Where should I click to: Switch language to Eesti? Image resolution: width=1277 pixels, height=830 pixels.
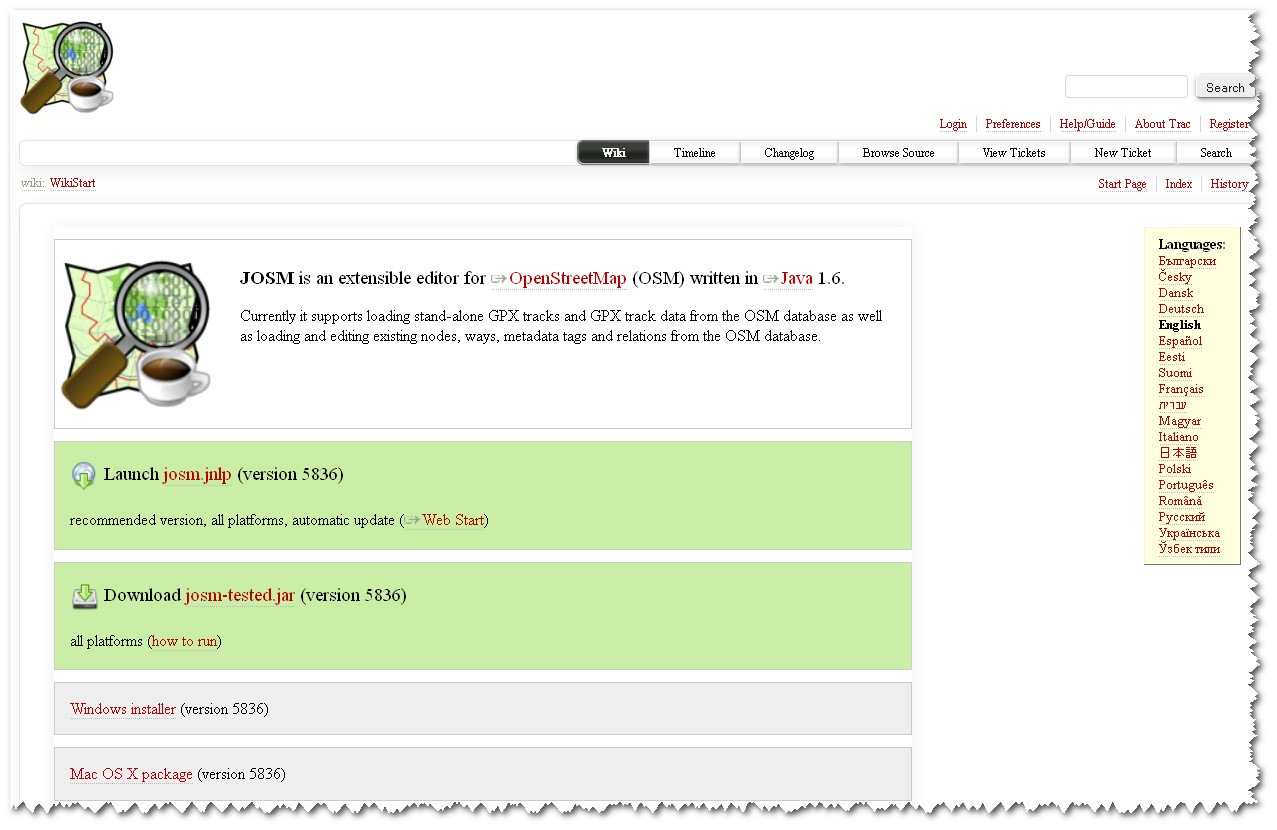1172,357
